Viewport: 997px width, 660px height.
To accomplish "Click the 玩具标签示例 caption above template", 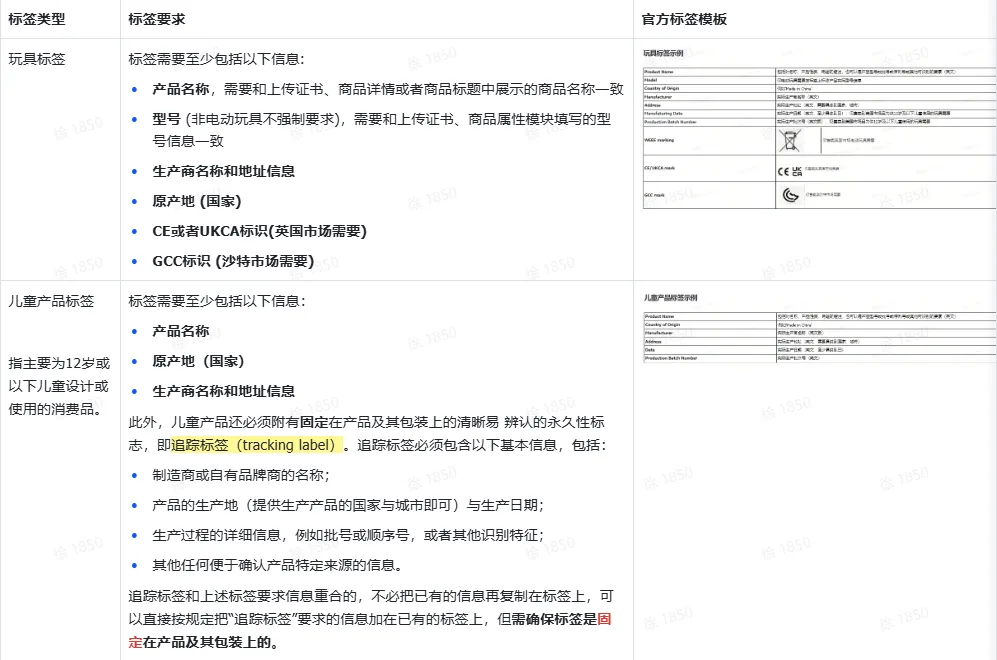I will tap(663, 53).
